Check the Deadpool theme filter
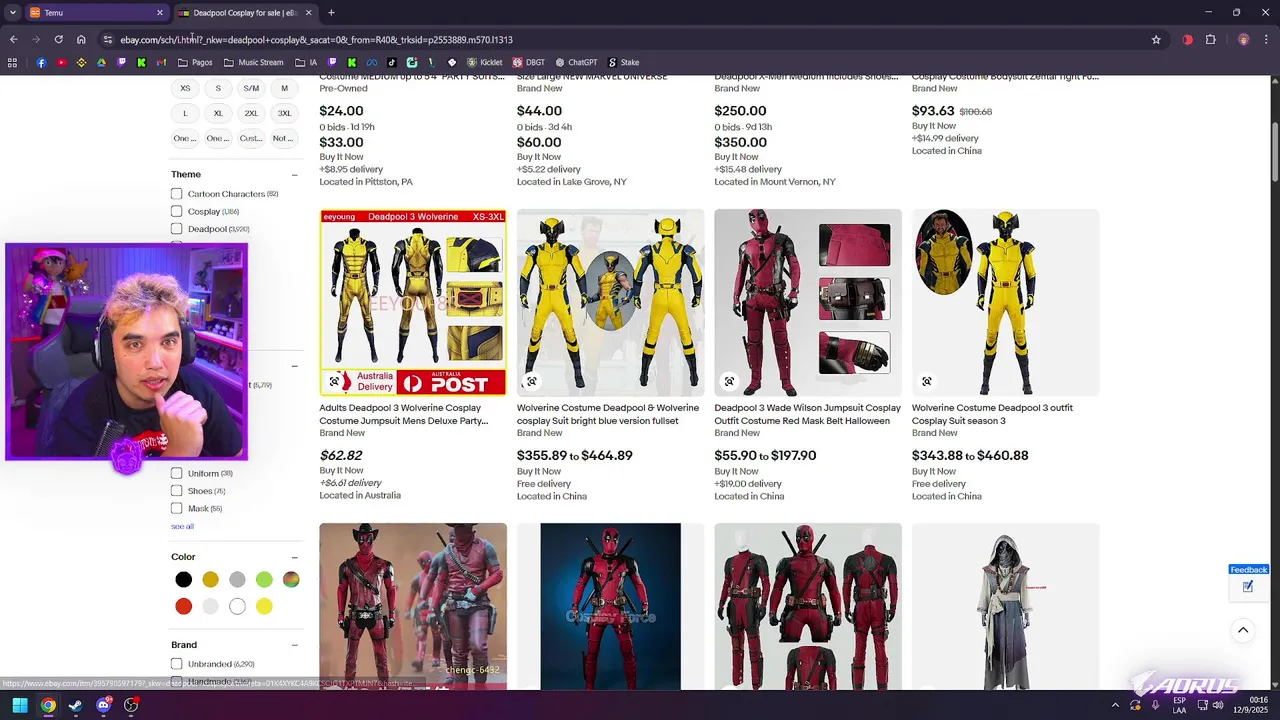This screenshot has width=1280, height=720. pyautogui.click(x=176, y=229)
